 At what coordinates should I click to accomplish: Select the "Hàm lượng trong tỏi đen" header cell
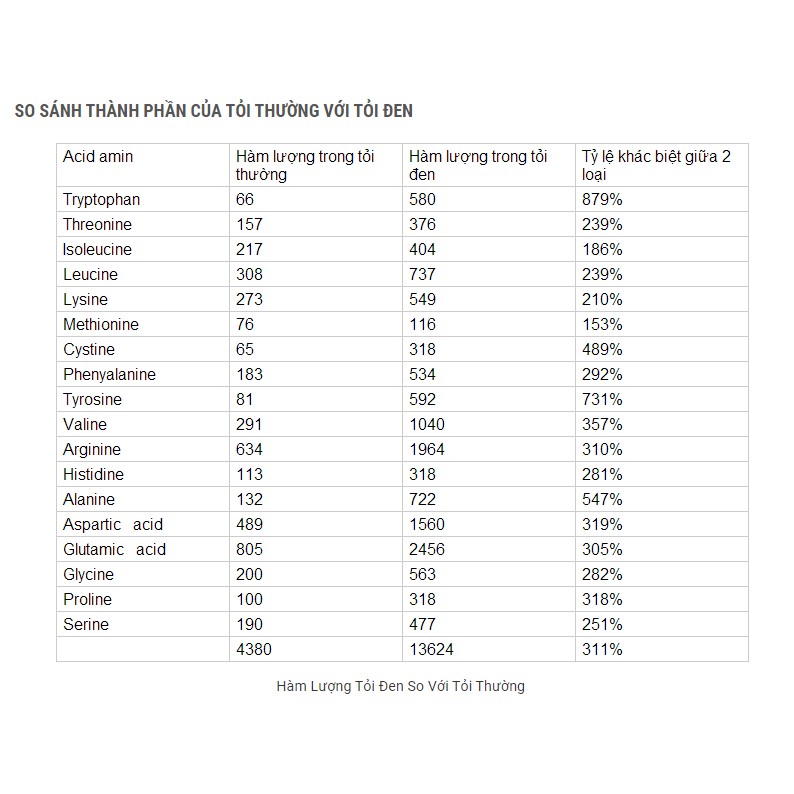coord(479,165)
